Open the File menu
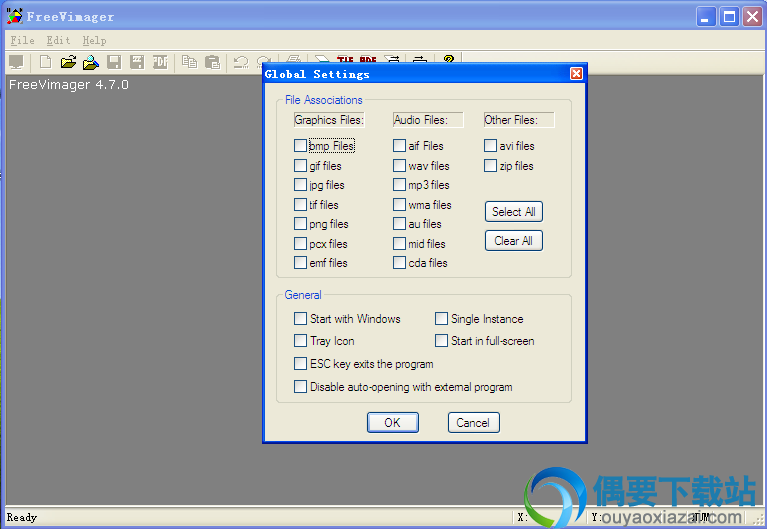The width and height of the screenshot is (767, 529). click(x=23, y=41)
